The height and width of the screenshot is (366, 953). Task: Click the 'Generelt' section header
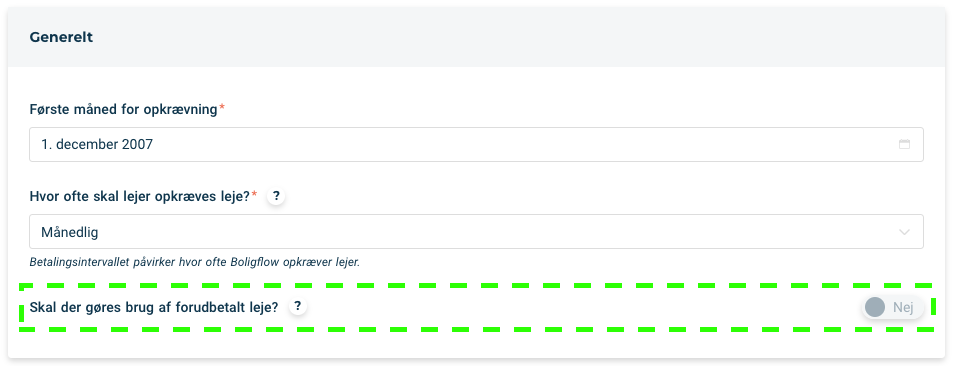click(x=61, y=37)
